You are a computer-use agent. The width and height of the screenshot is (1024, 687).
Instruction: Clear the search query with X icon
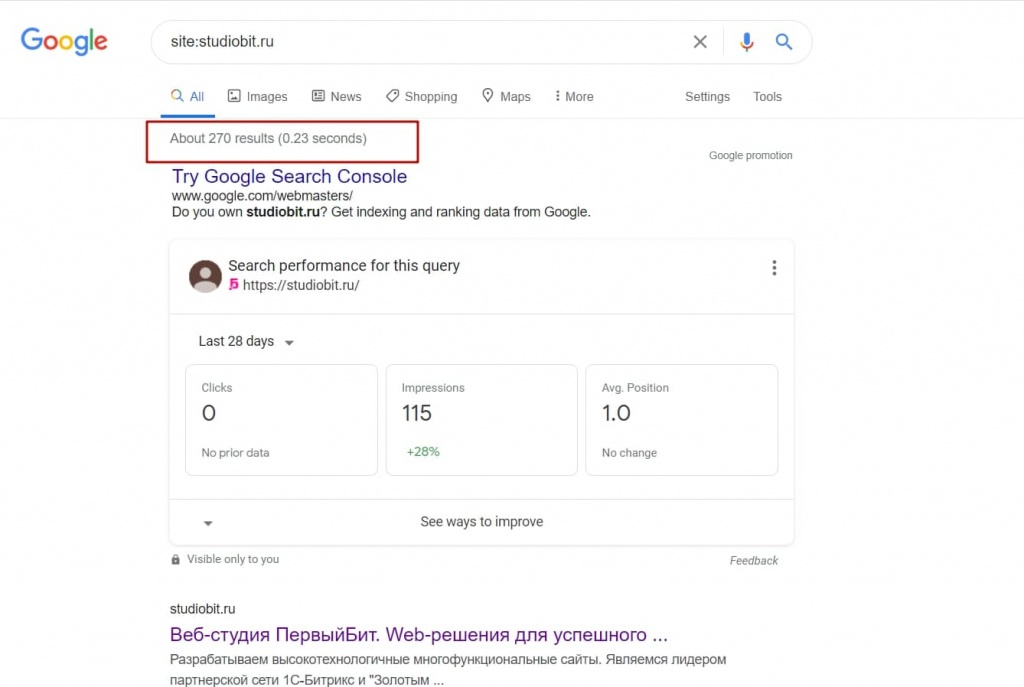pos(699,42)
